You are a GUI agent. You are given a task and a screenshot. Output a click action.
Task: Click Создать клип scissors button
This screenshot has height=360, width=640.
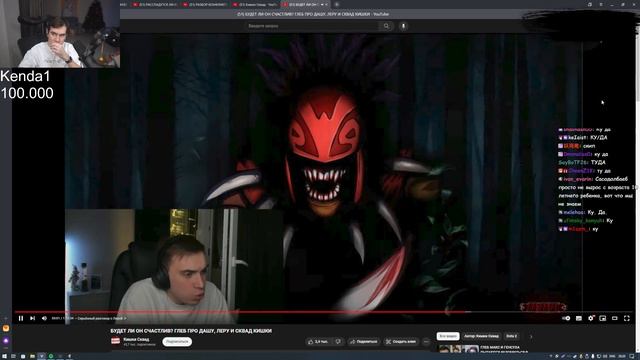pos(401,342)
